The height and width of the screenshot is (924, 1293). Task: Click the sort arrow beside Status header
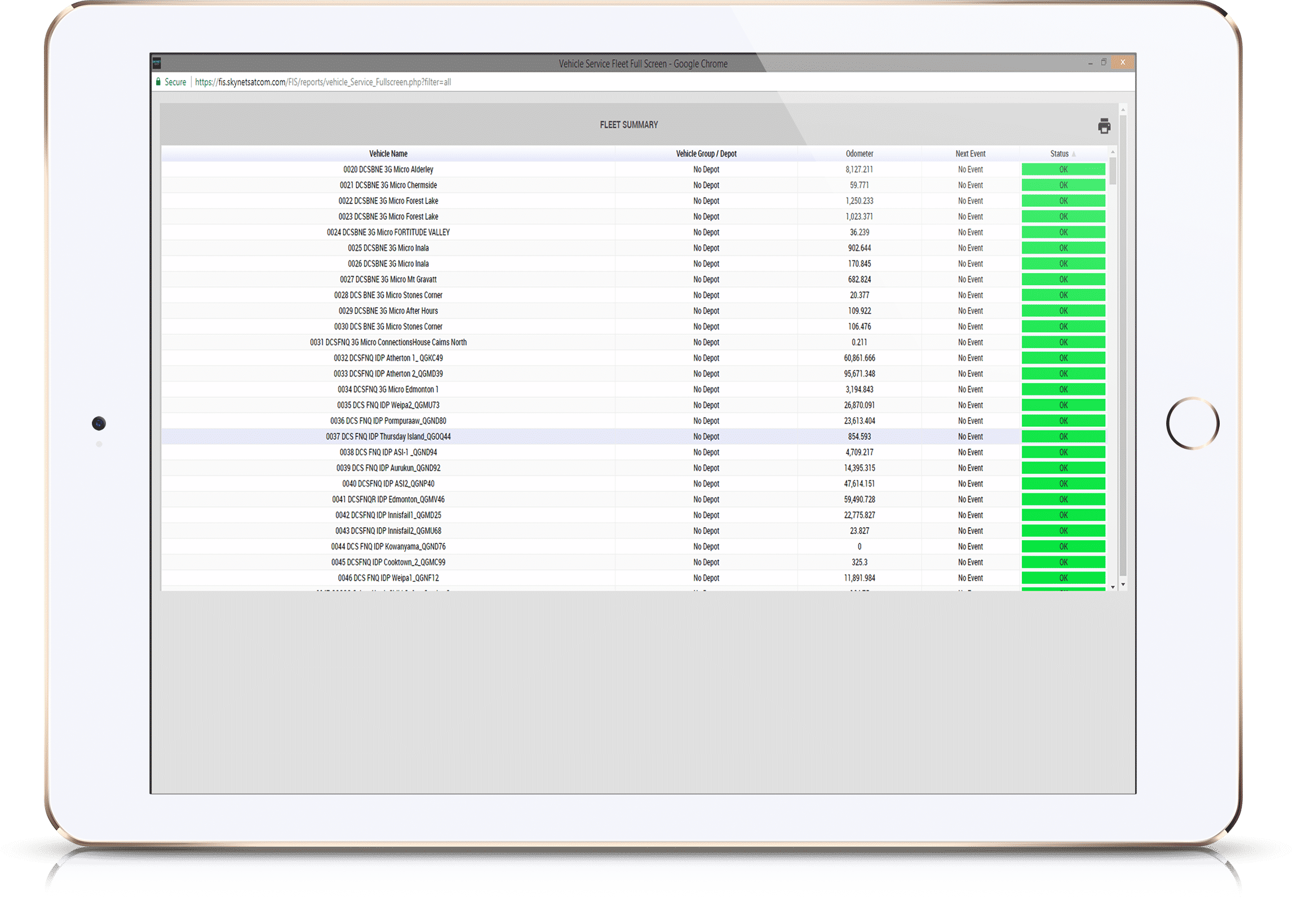[1073, 154]
